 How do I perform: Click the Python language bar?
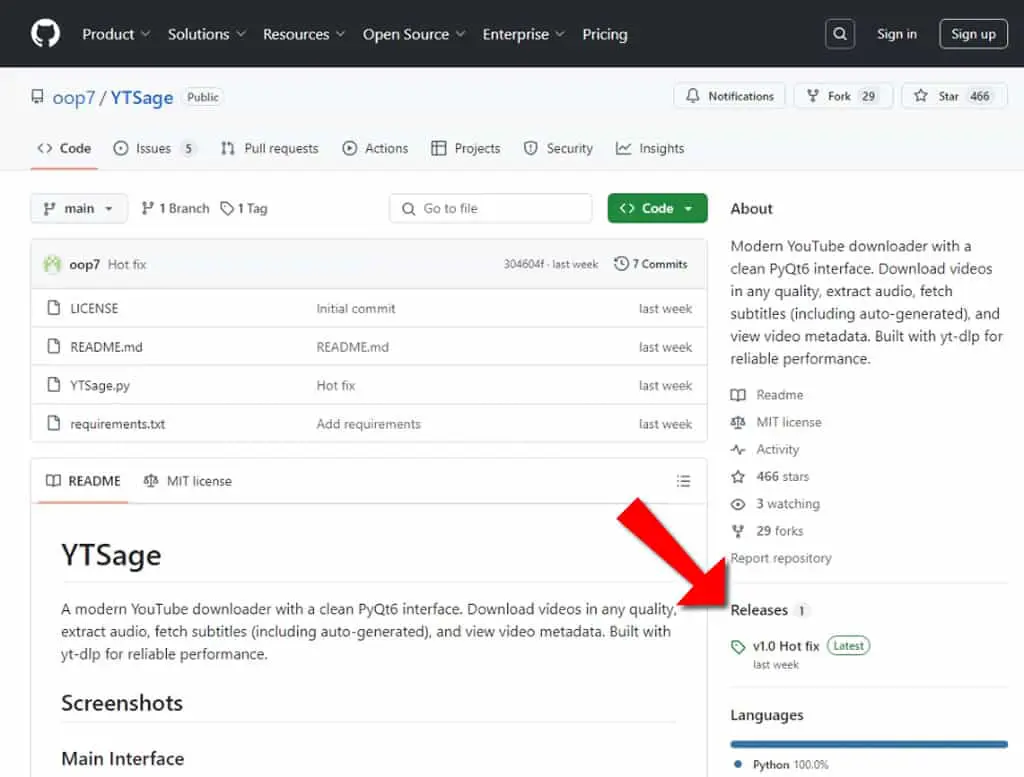click(x=869, y=744)
